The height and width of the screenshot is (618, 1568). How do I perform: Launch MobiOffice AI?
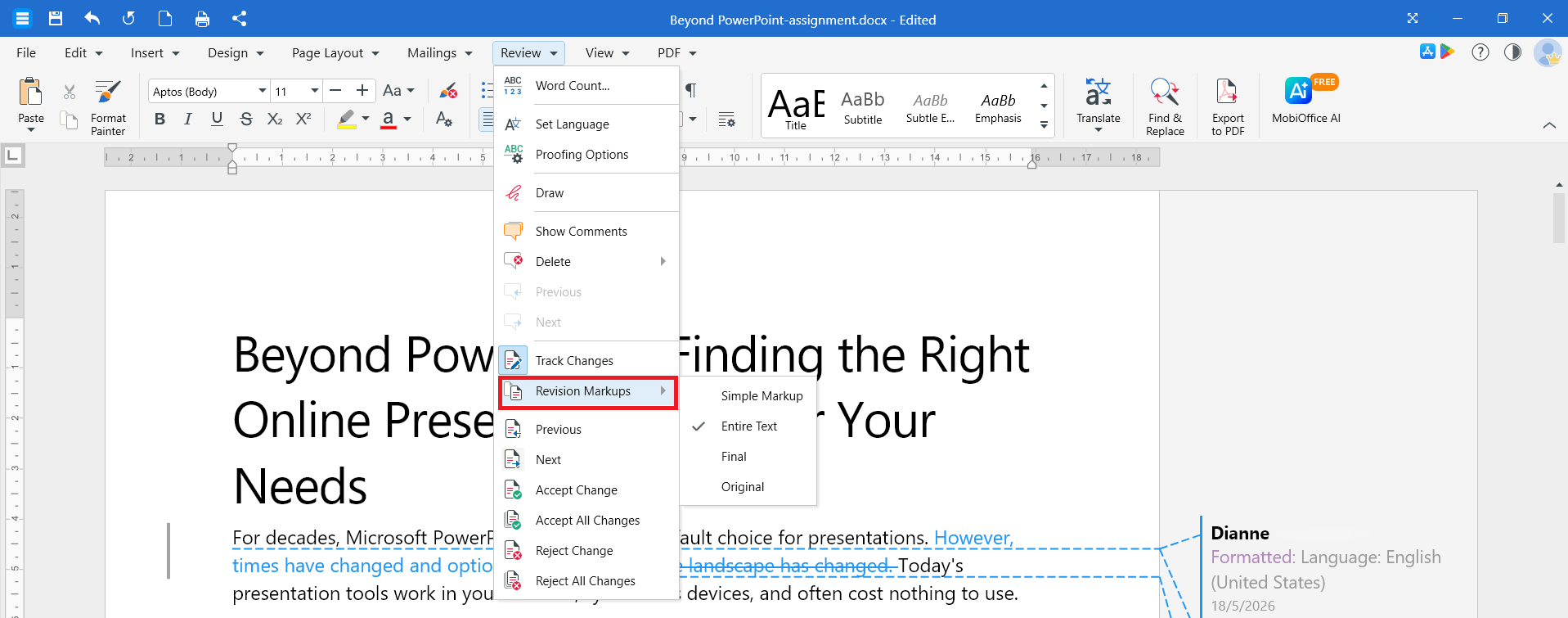point(1306,100)
